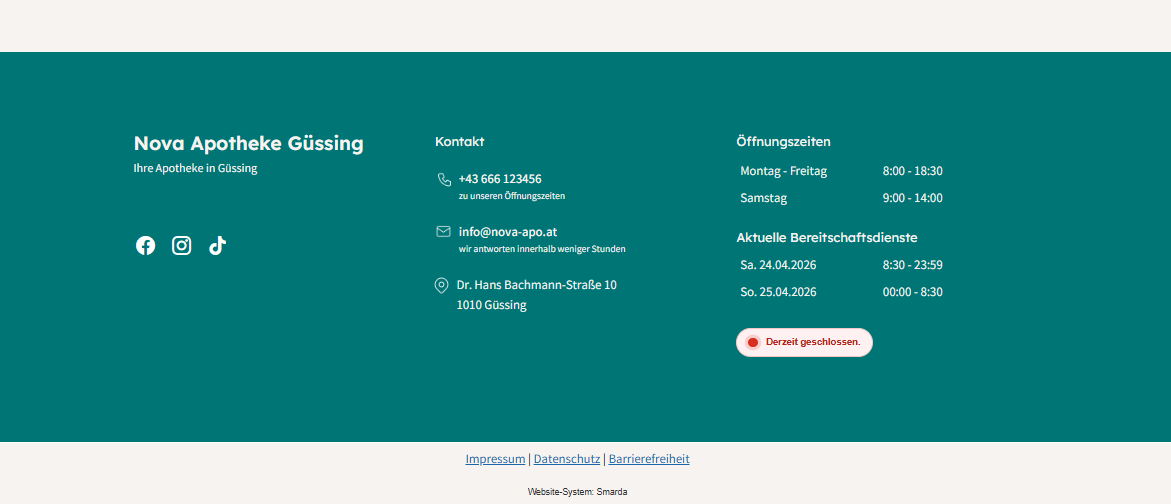Click the 'Derzeit geschlossen.' status badge
The height and width of the screenshot is (504, 1171).
804,343
